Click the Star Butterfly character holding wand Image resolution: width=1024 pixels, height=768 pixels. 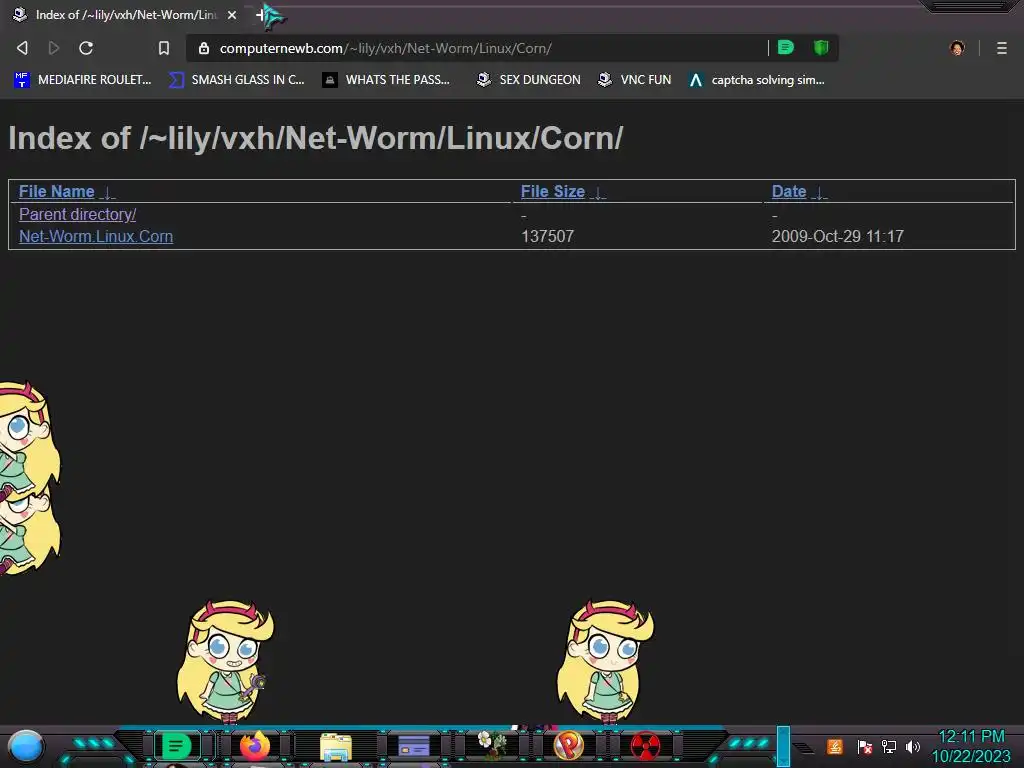coord(226,662)
